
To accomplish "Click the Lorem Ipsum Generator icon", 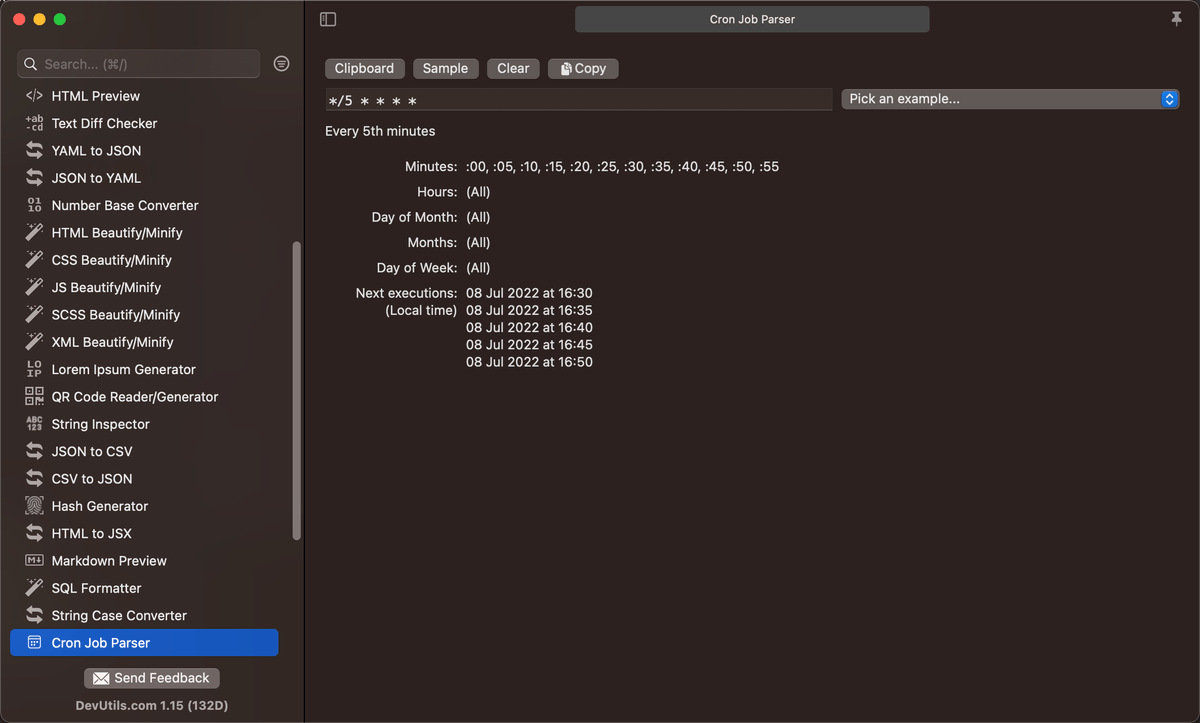I will (x=34, y=369).
